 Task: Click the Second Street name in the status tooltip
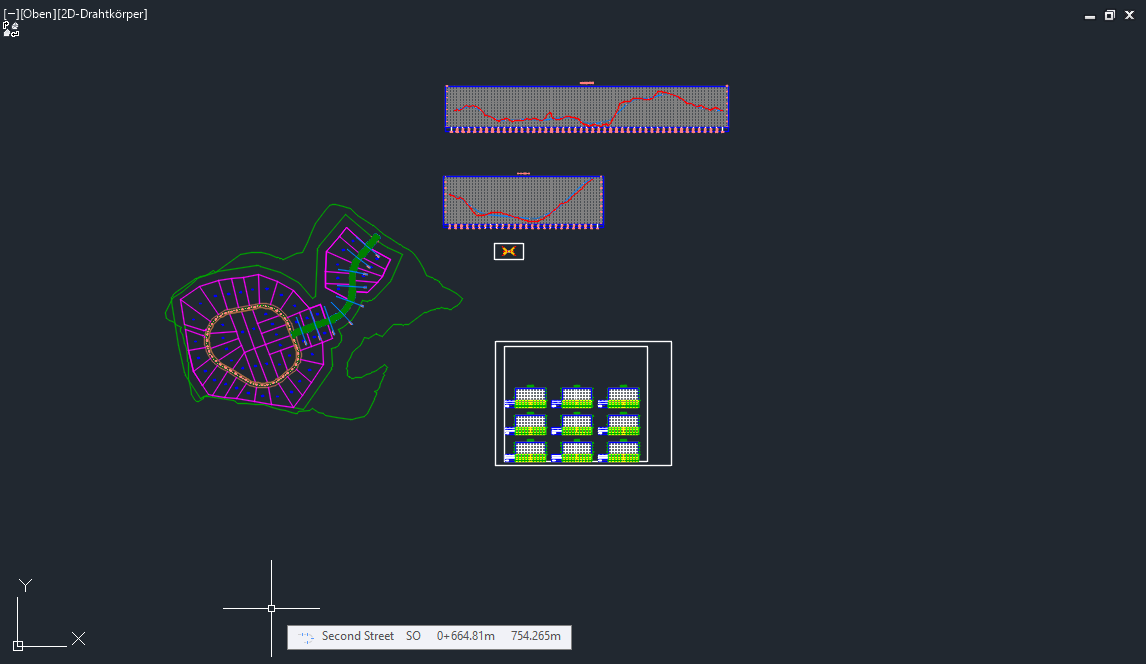pyautogui.click(x=356, y=637)
